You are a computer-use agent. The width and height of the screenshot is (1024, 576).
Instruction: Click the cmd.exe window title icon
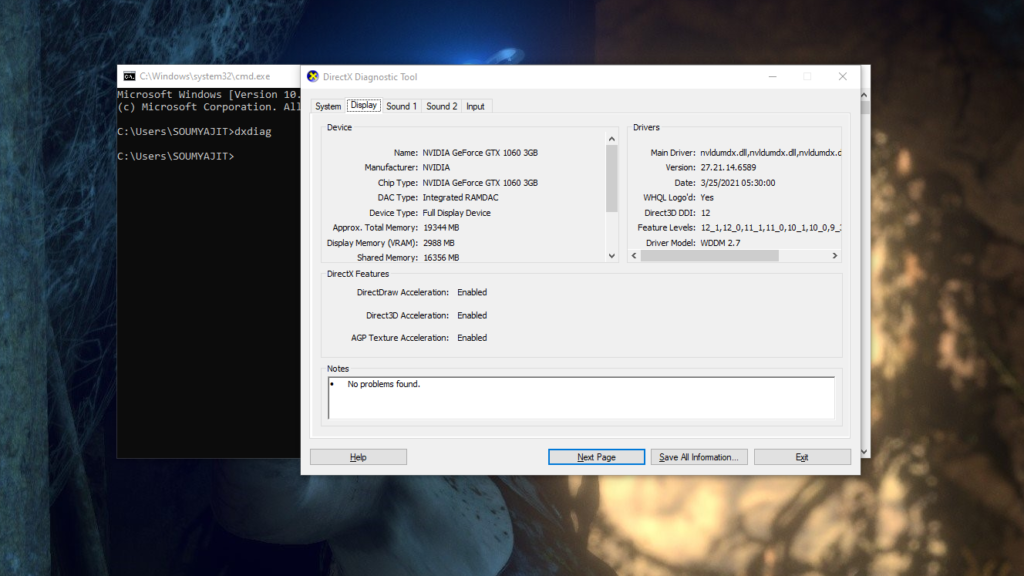coord(129,76)
